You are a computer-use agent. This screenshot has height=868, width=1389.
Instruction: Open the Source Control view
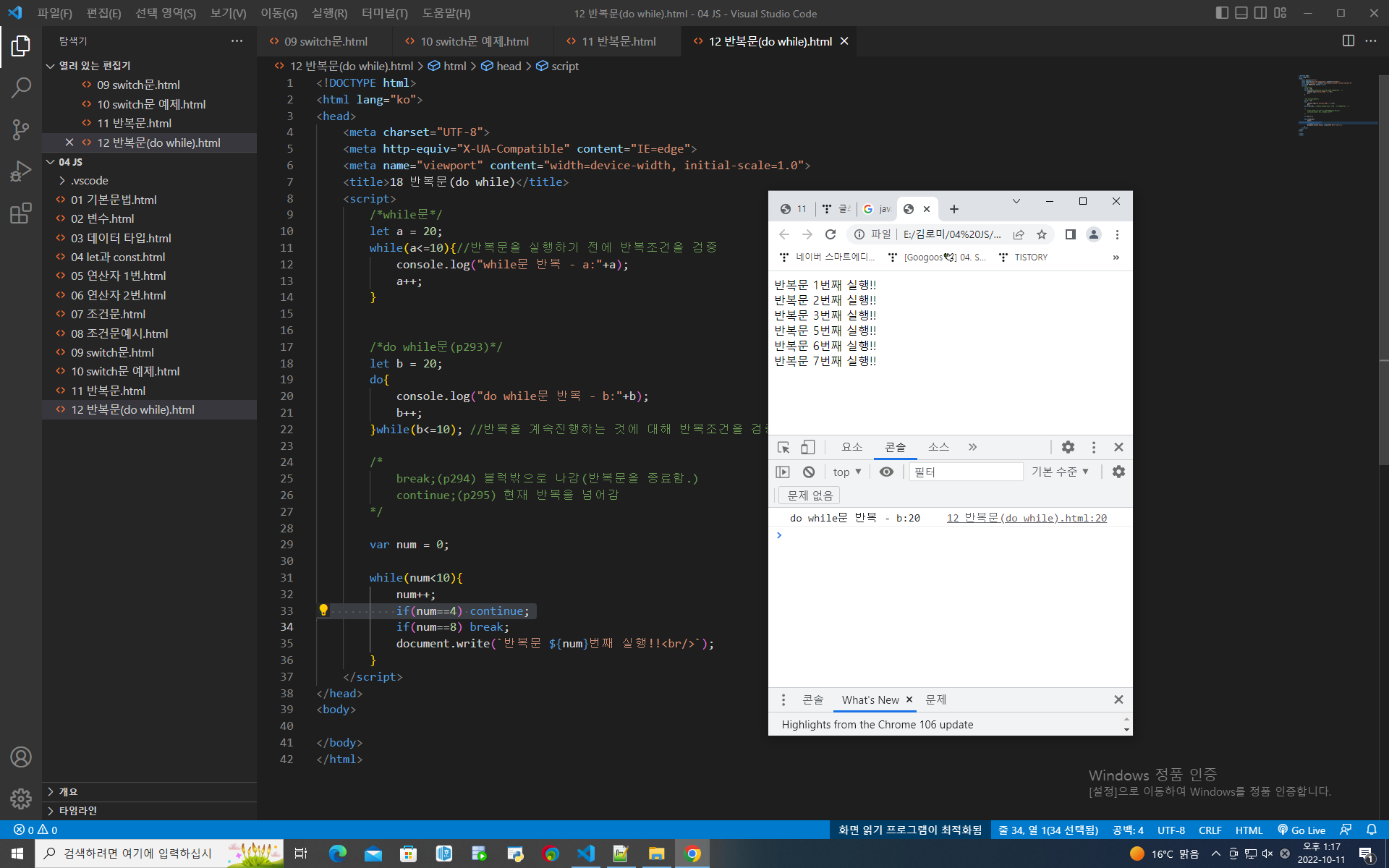pyautogui.click(x=21, y=129)
